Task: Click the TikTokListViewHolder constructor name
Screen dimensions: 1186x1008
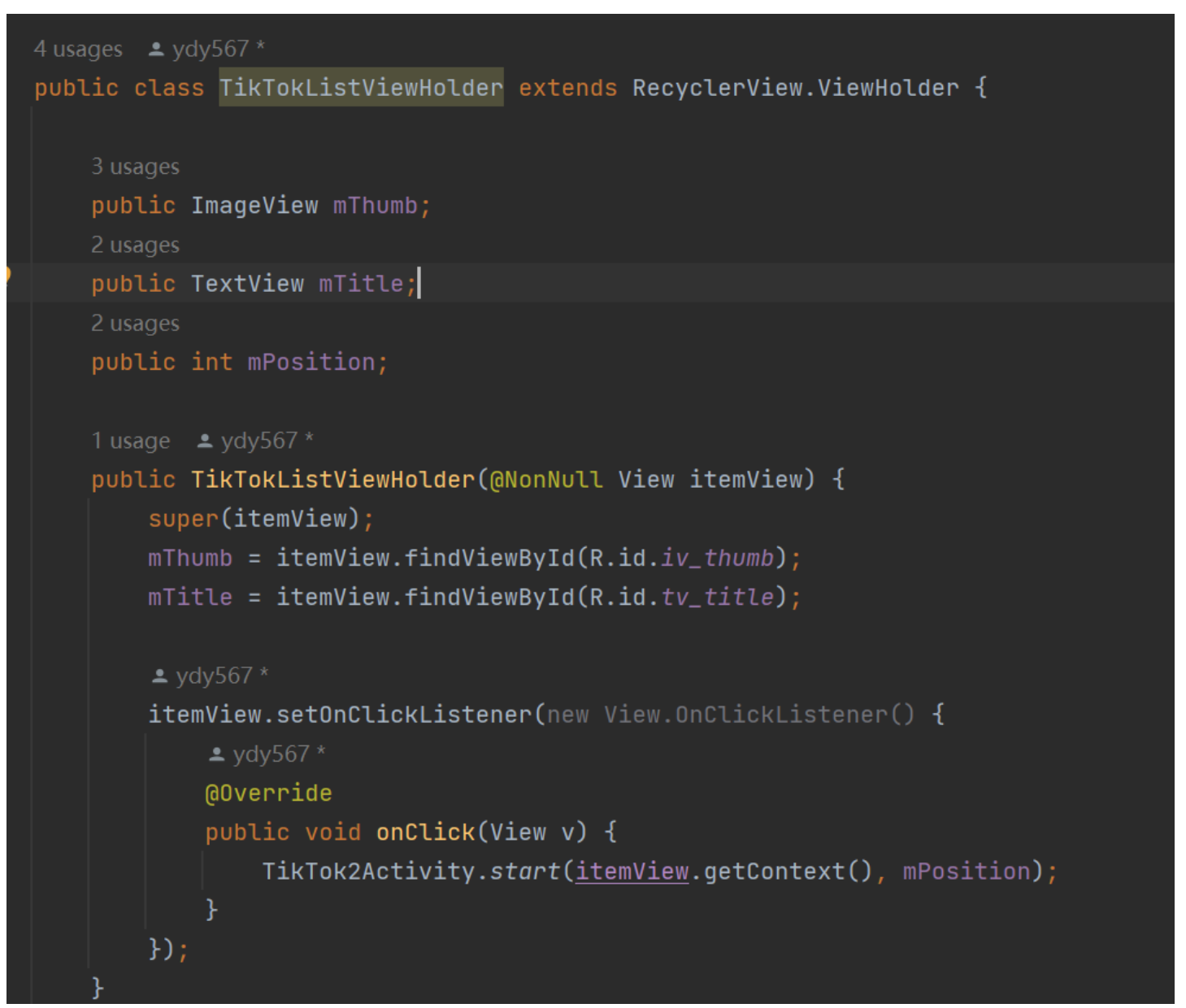Action: 332,480
